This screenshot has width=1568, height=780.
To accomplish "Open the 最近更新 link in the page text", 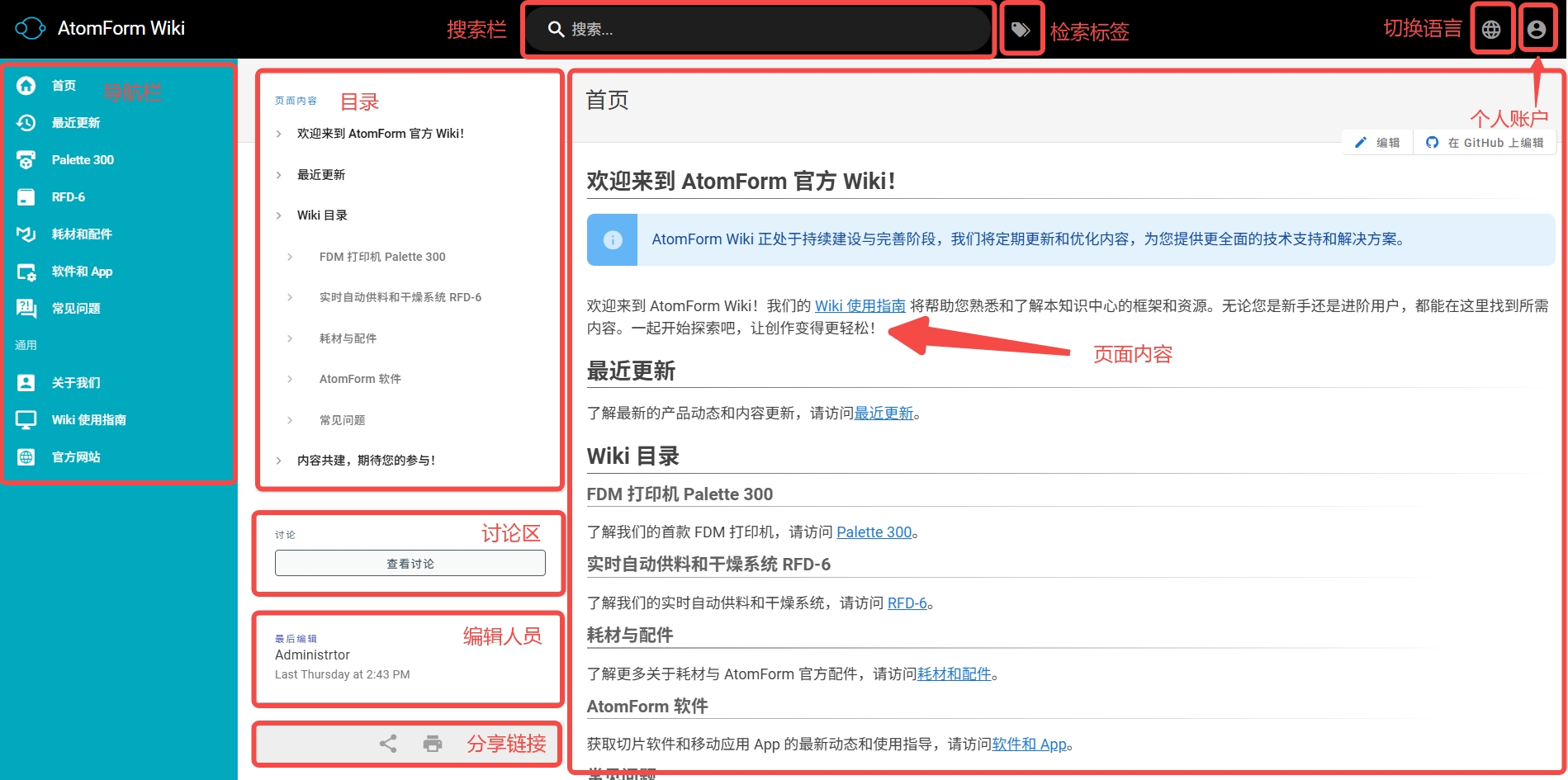I will [883, 413].
